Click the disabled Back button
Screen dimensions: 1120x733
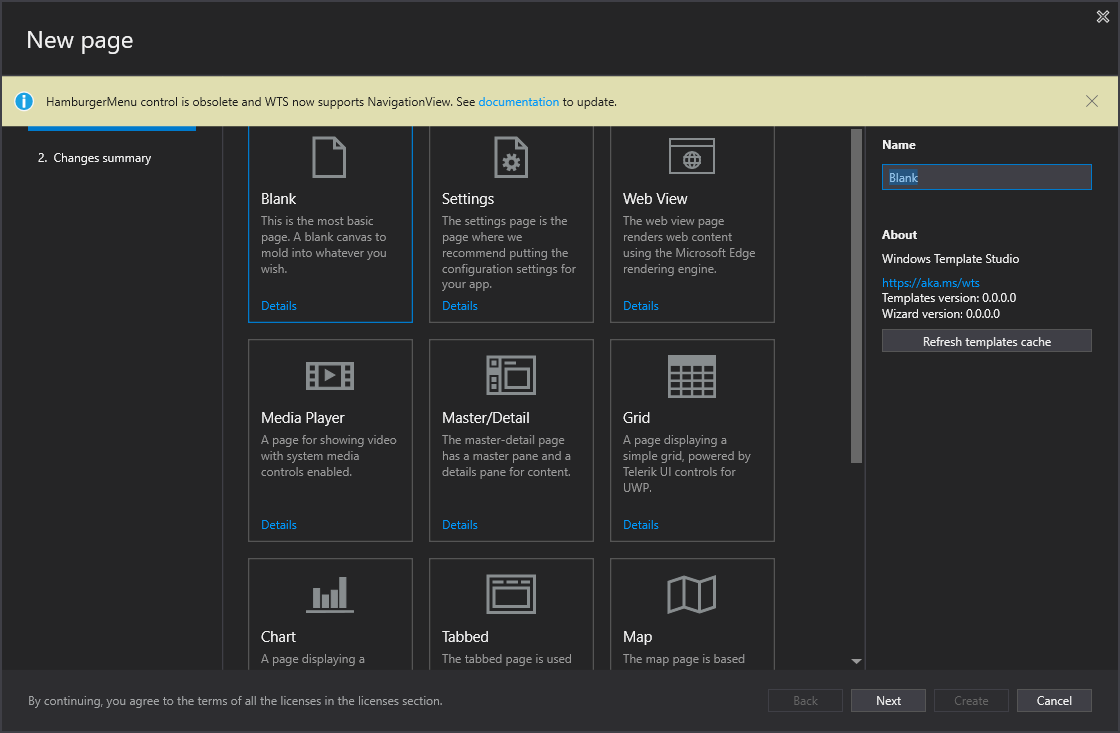click(805, 701)
